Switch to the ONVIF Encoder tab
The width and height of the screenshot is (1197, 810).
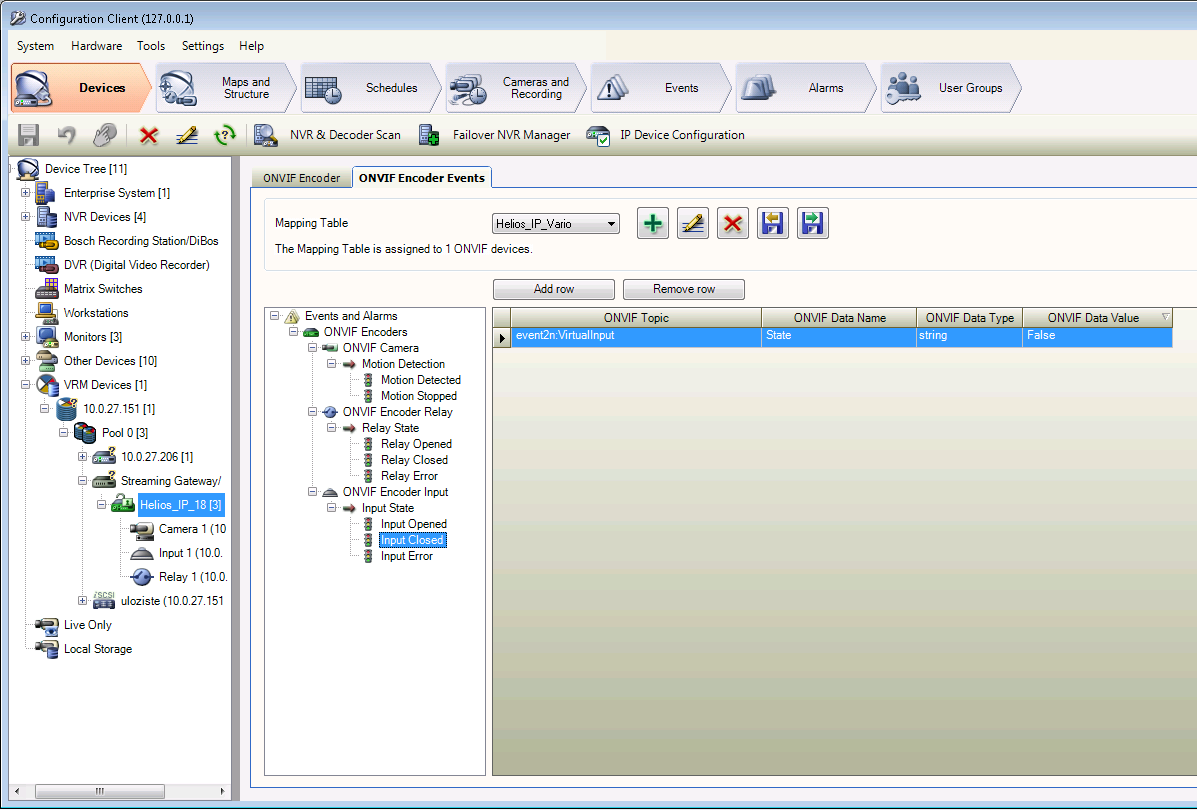coord(301,178)
